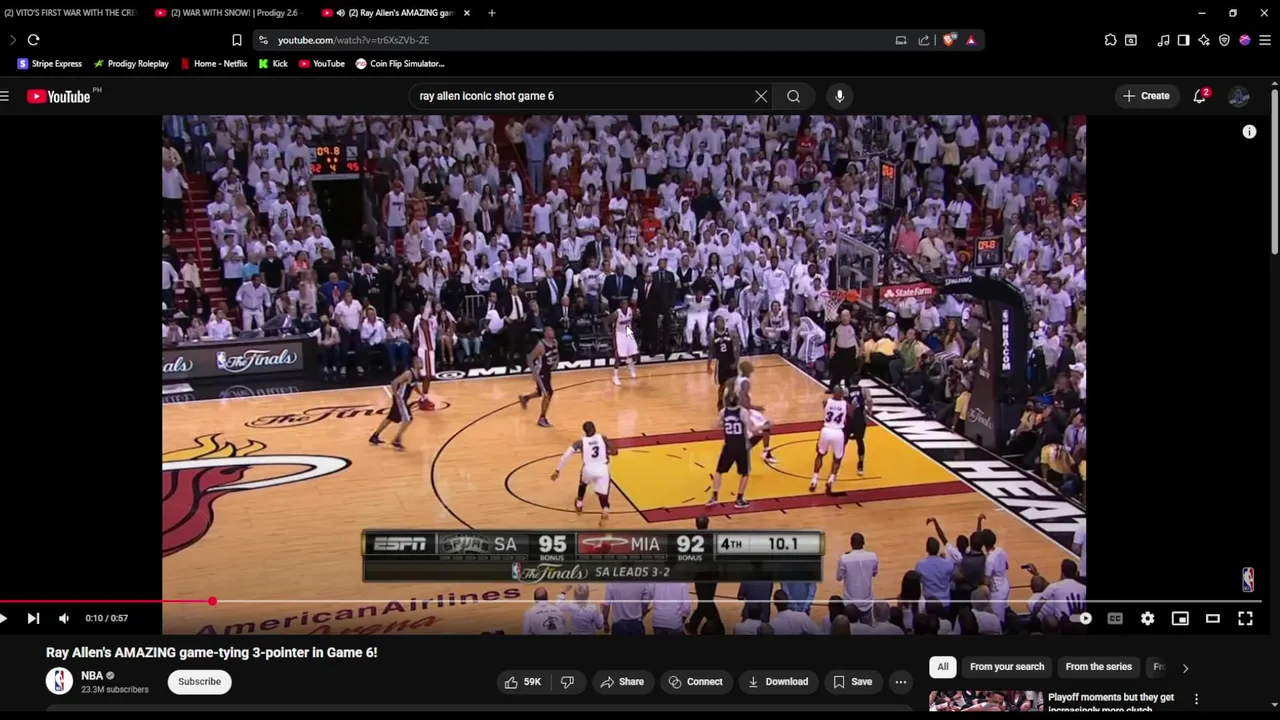Mute the video volume speaker icon
The width and height of the screenshot is (1280, 720).
pyautogui.click(x=64, y=618)
